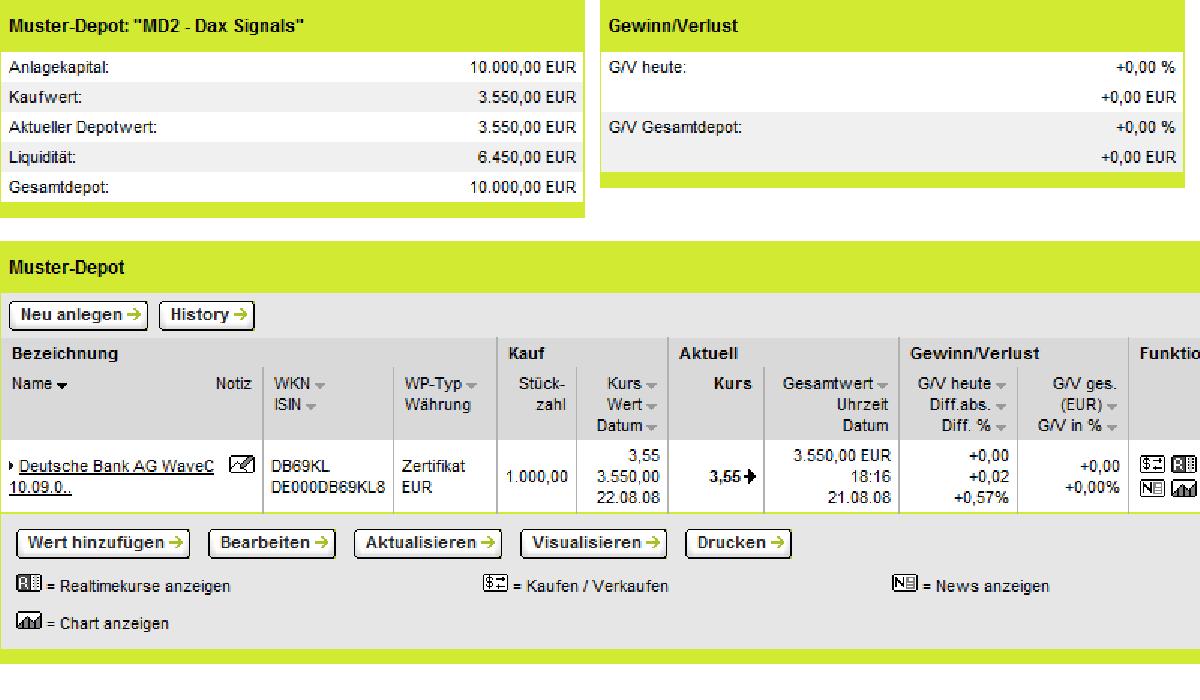Viewport: 1200px width, 700px height.
Task: Click the Zertifikat type cell
Action: 434,467
